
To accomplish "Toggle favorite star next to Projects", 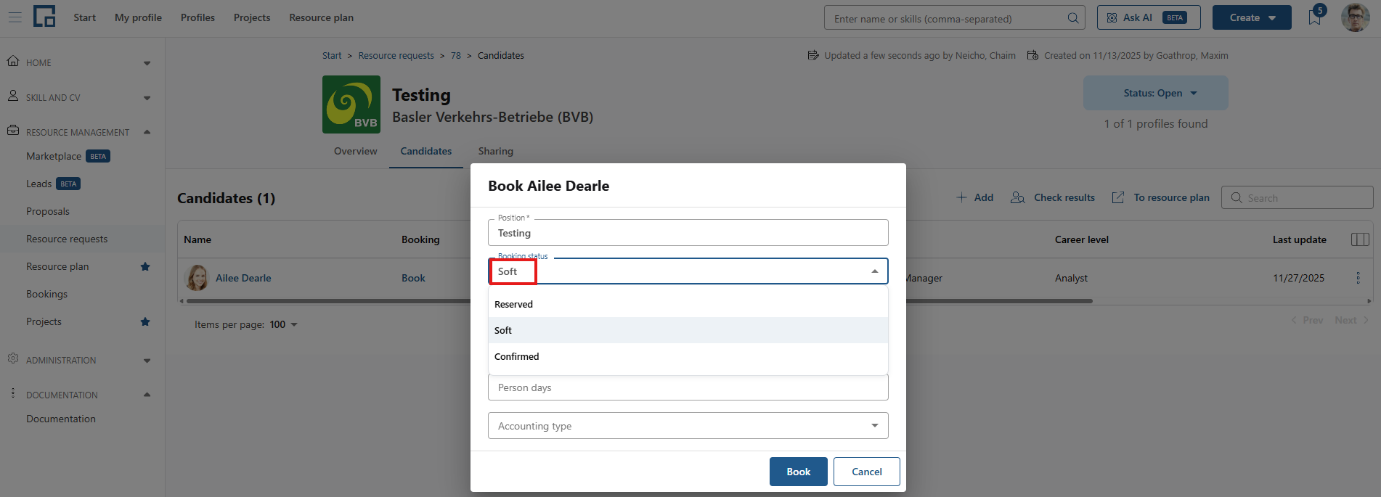I will 145,322.
